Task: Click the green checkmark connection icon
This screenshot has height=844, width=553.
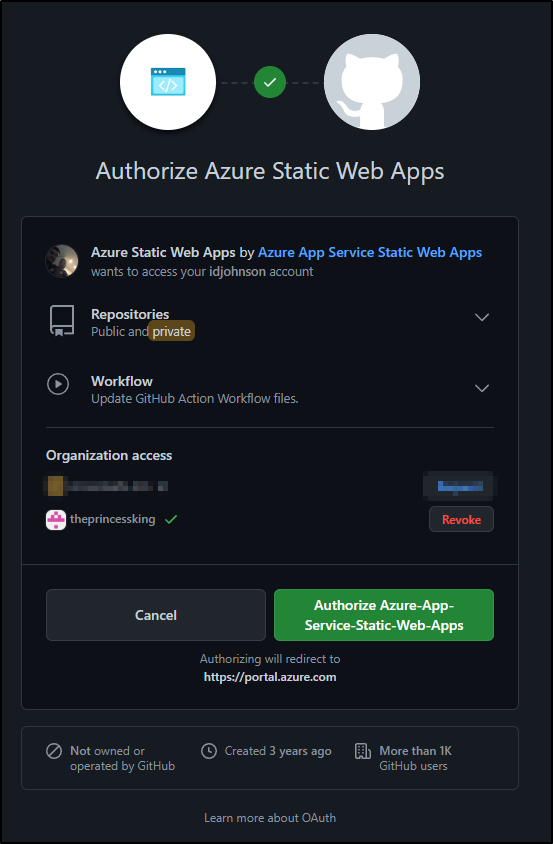Action: click(270, 82)
